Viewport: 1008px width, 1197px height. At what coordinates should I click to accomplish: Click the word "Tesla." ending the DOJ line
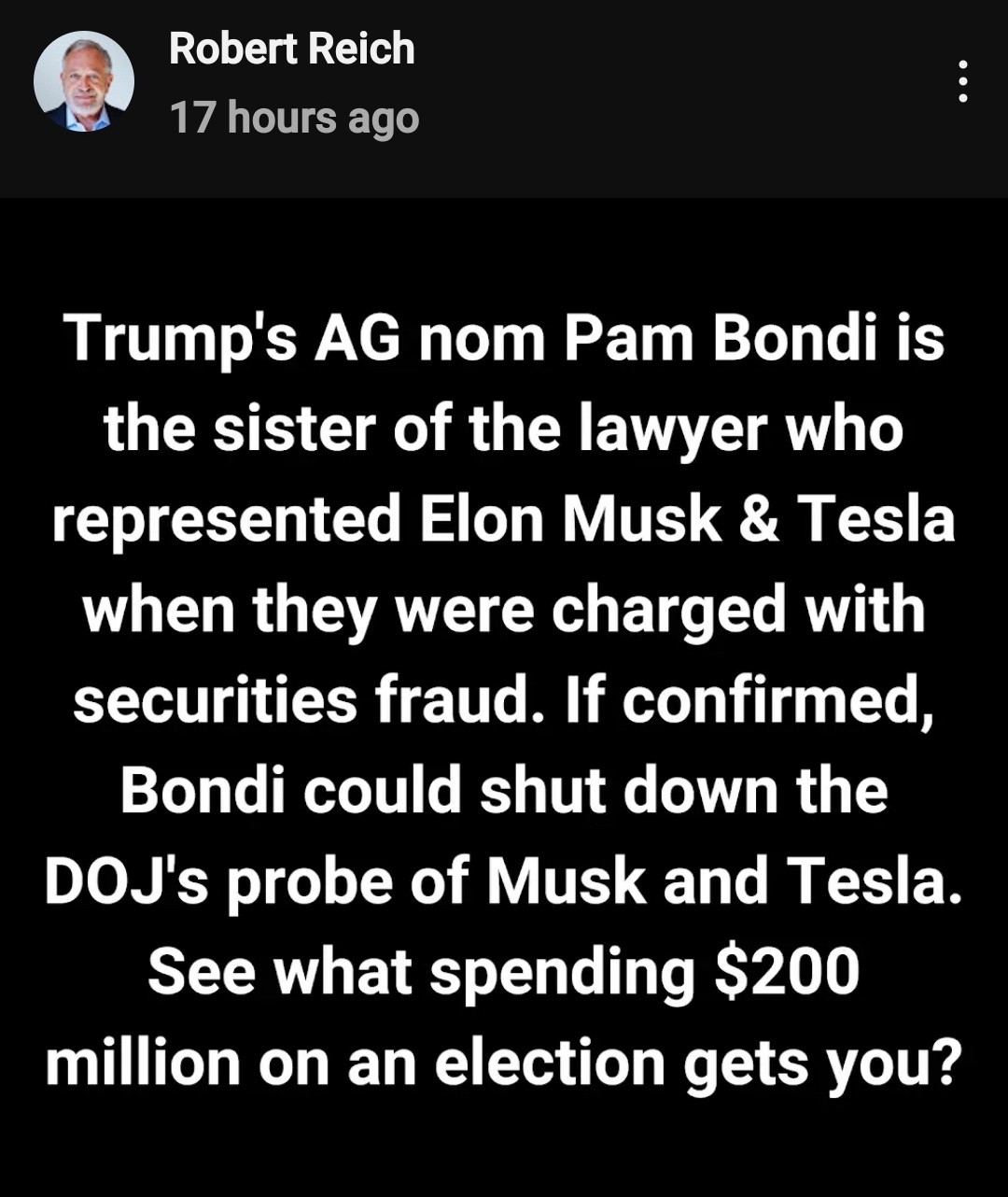pos(873,881)
